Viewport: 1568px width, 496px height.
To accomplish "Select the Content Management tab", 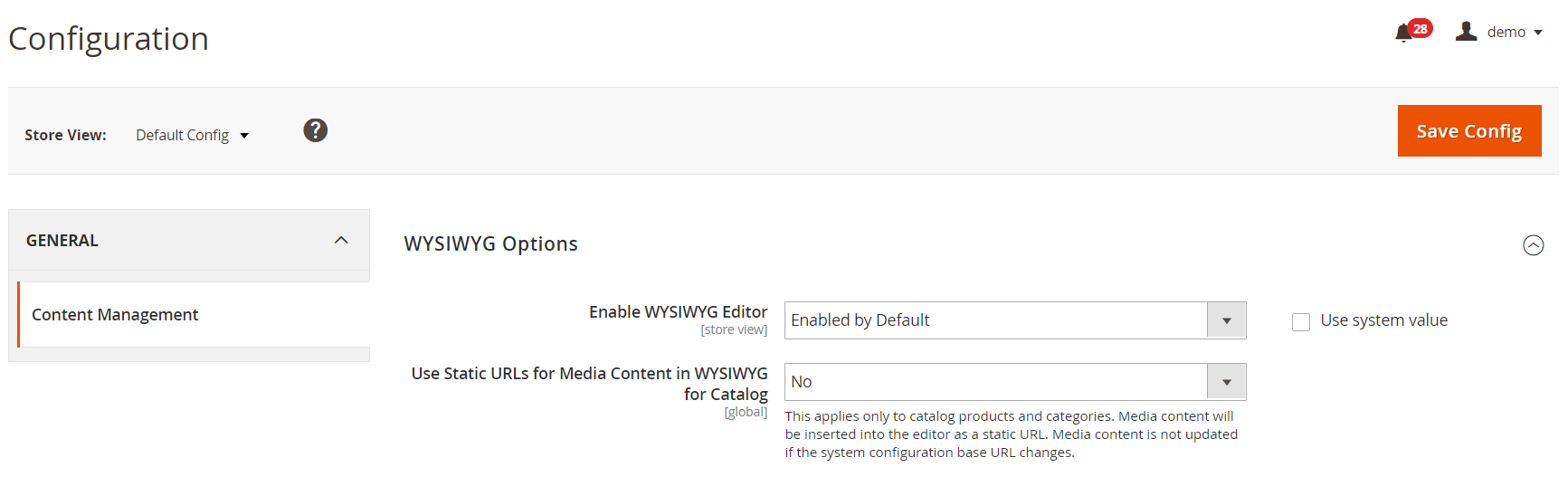I will 115,314.
